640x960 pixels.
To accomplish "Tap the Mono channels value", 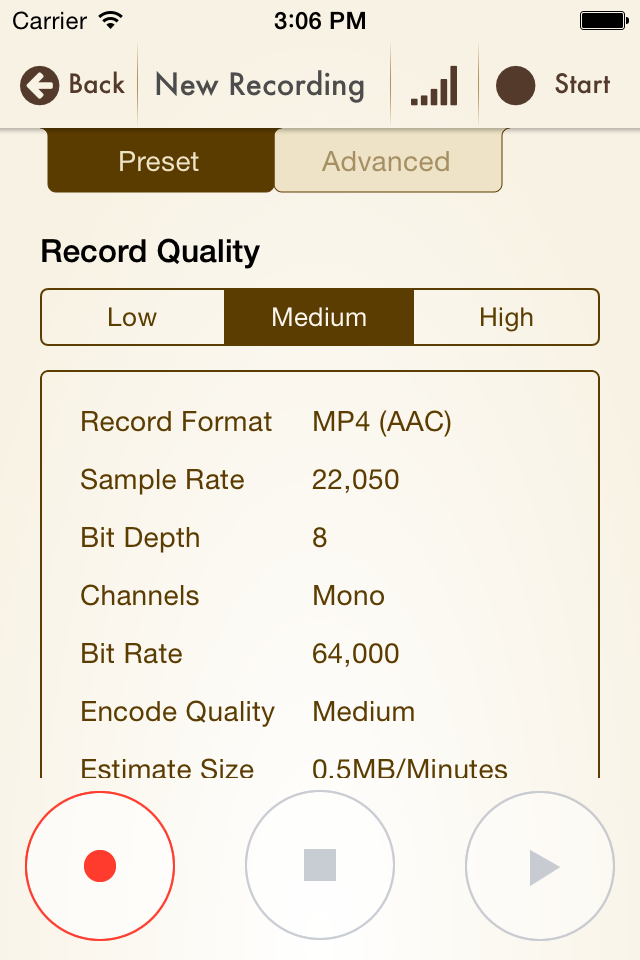I will click(x=348, y=596).
